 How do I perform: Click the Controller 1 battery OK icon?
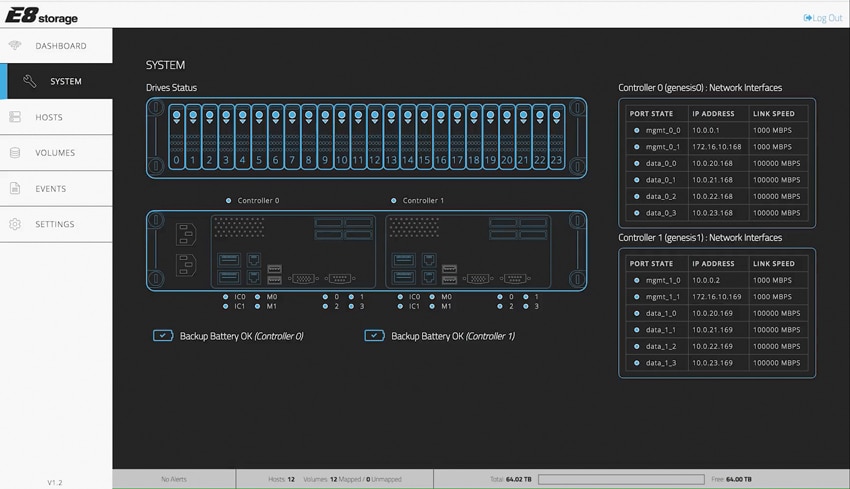(374, 336)
